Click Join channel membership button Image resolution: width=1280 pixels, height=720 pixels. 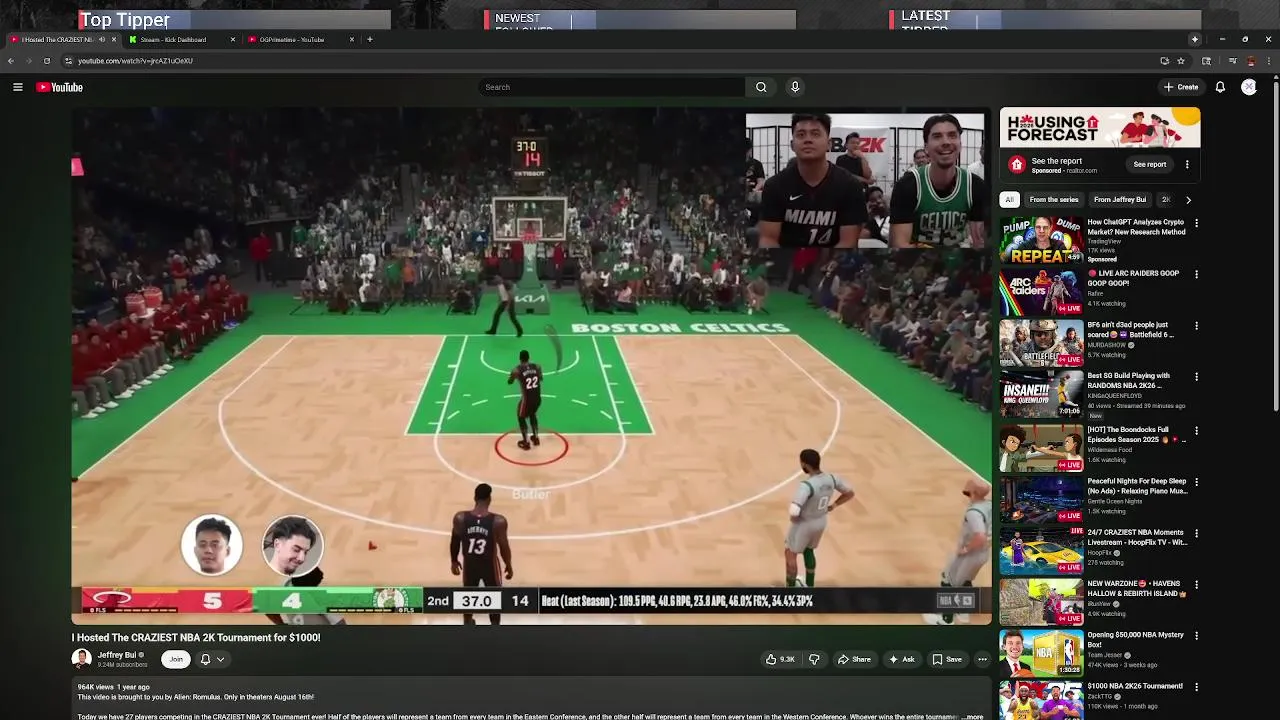[x=176, y=659]
